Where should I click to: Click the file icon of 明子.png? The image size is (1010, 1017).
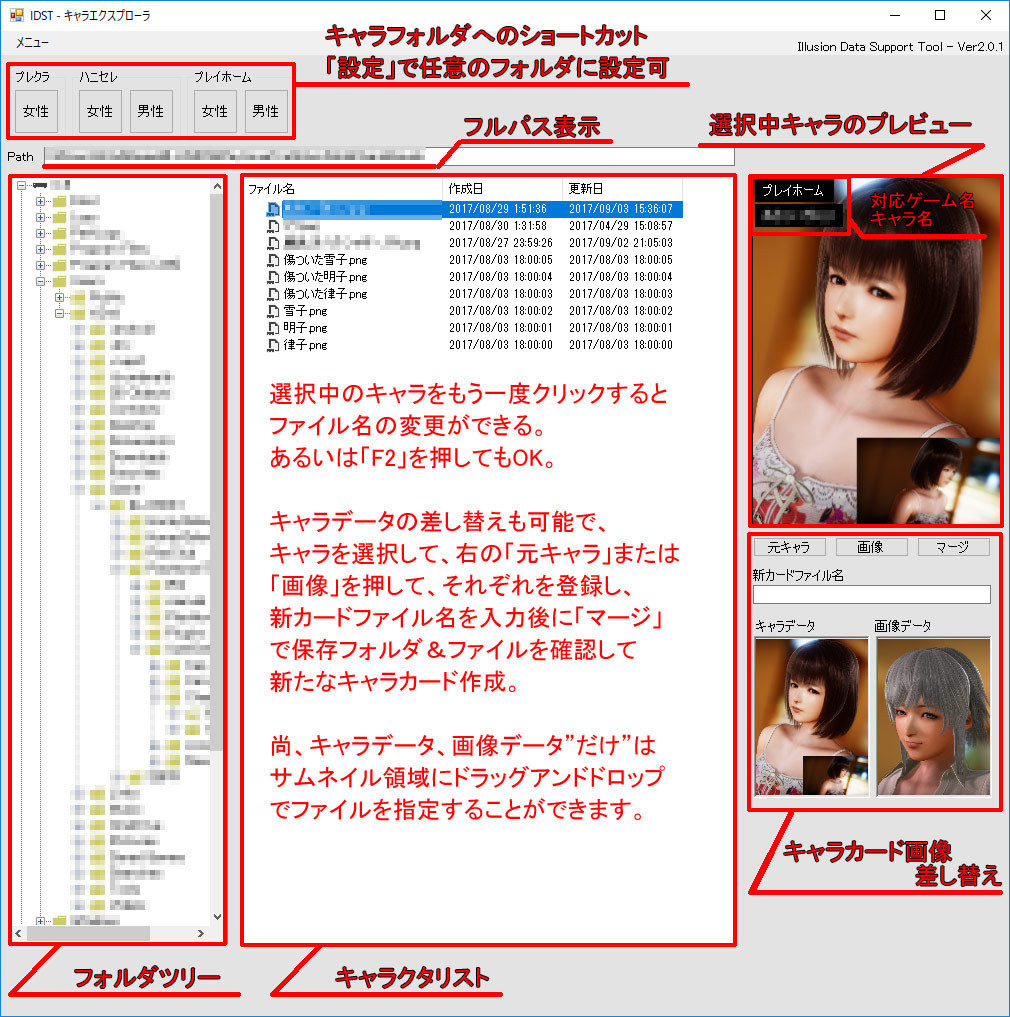tap(273, 328)
